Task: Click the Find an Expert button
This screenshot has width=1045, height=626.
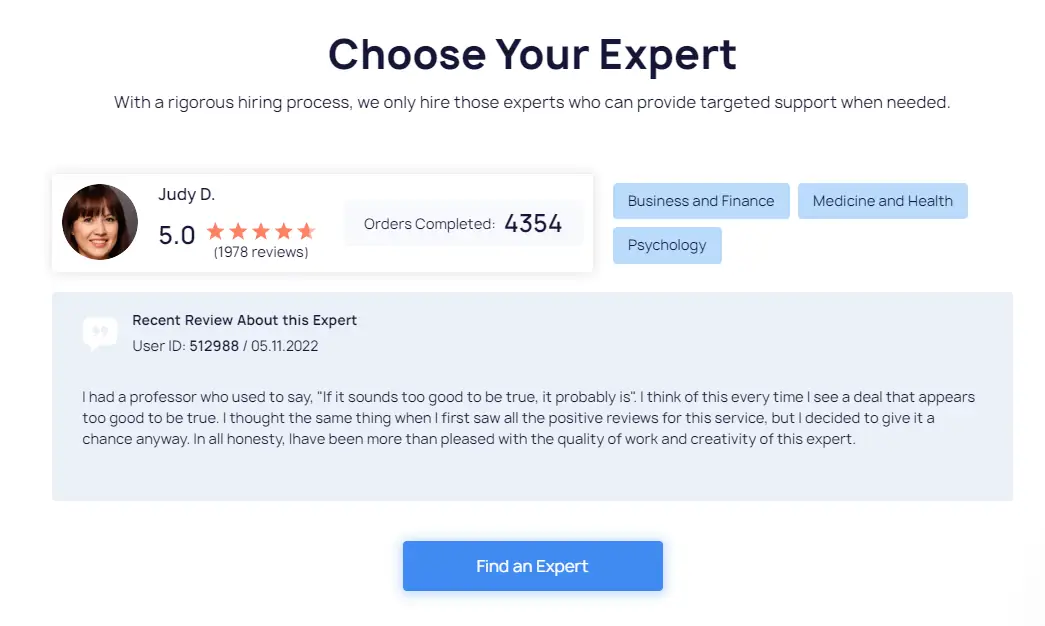Action: click(532, 565)
